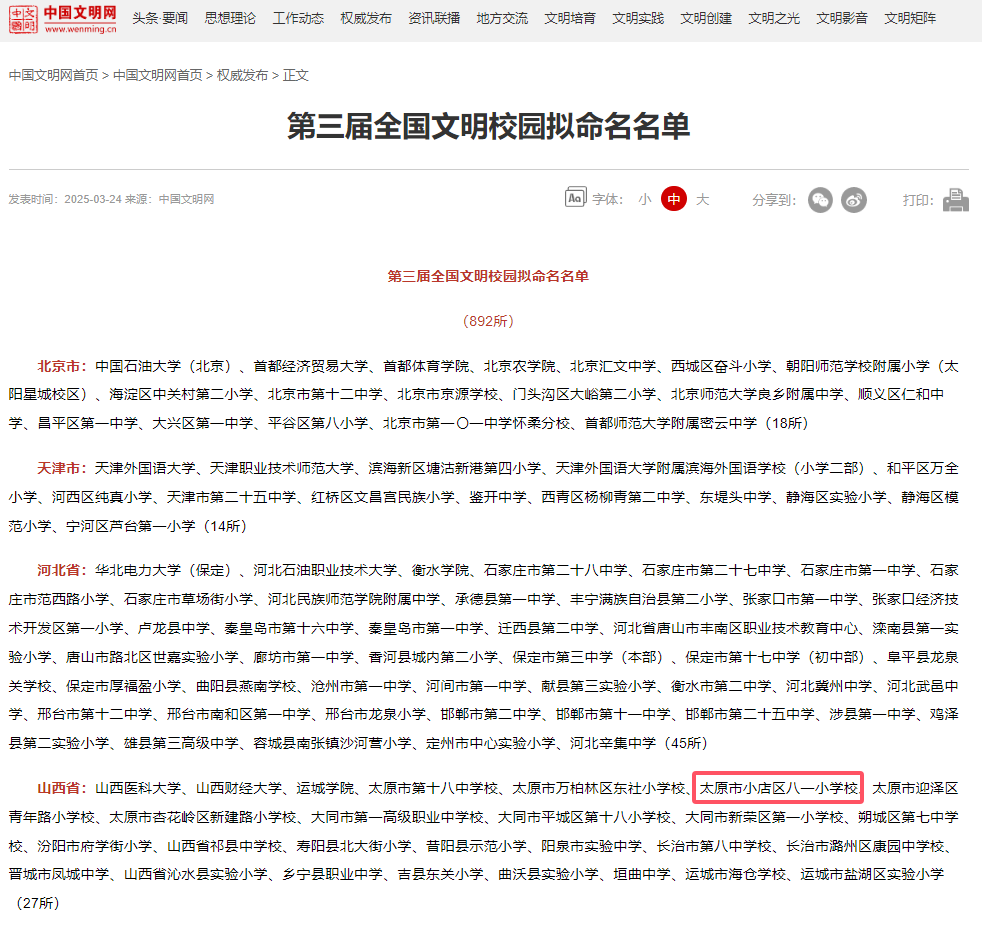982x927 pixels.
Task: Set font size to 大
Action: (x=703, y=200)
